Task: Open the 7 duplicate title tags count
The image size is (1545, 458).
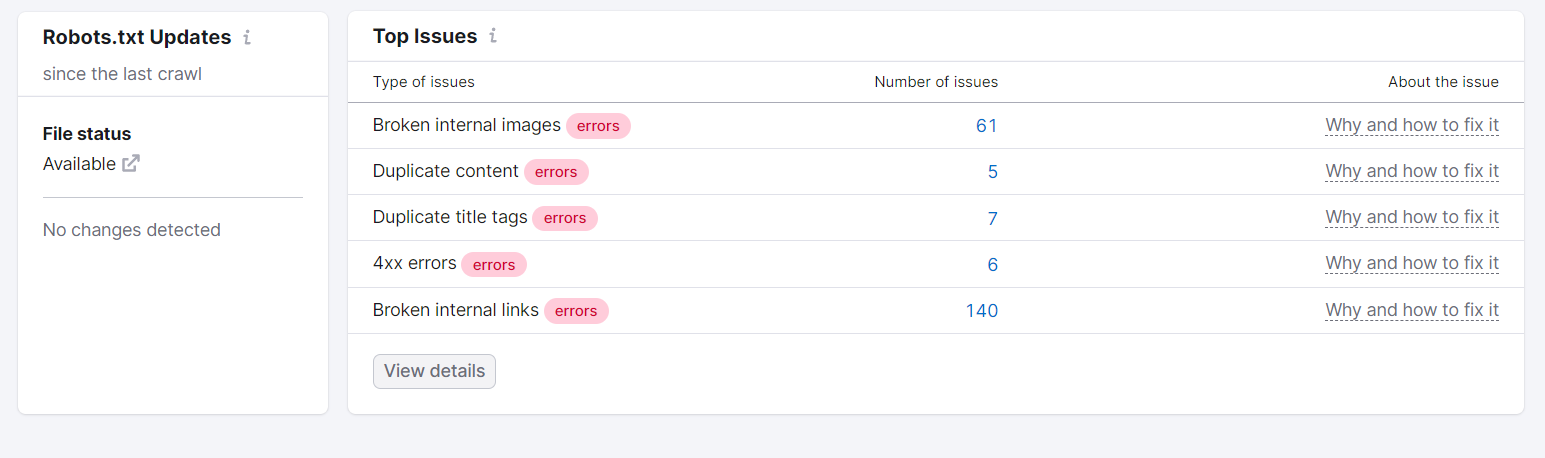Action: point(992,218)
